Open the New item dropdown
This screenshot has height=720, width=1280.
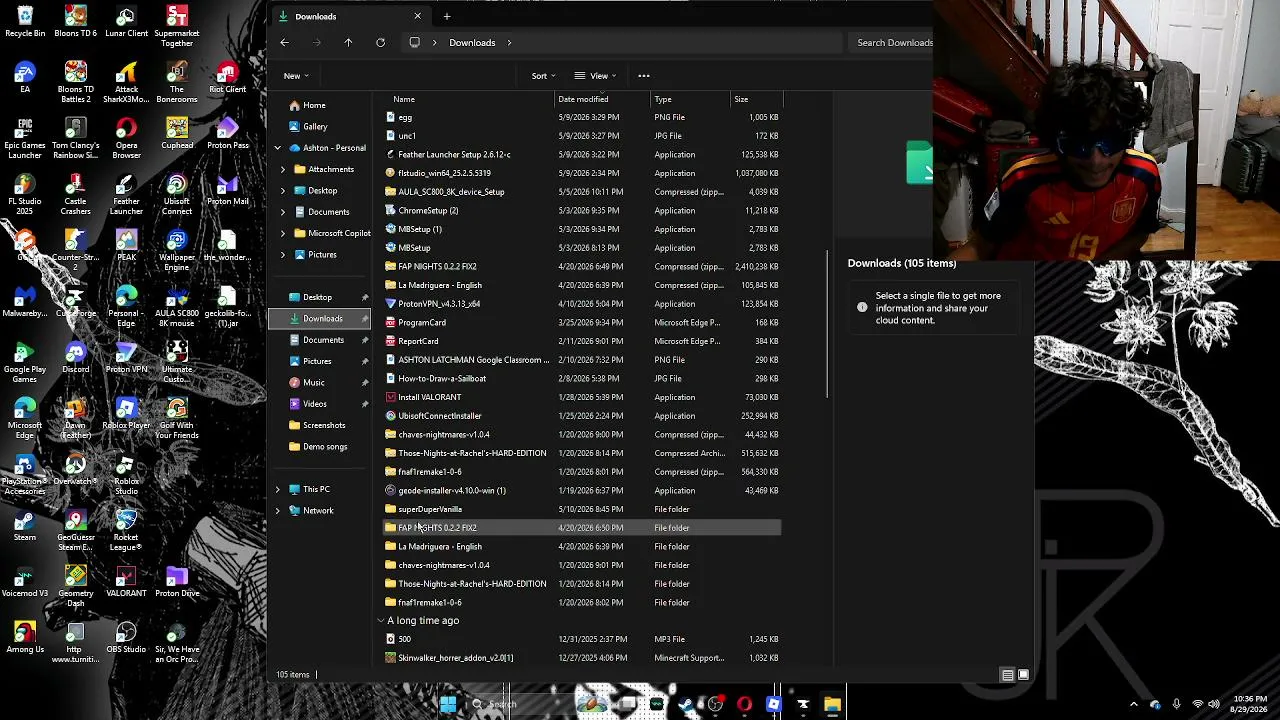(295, 76)
